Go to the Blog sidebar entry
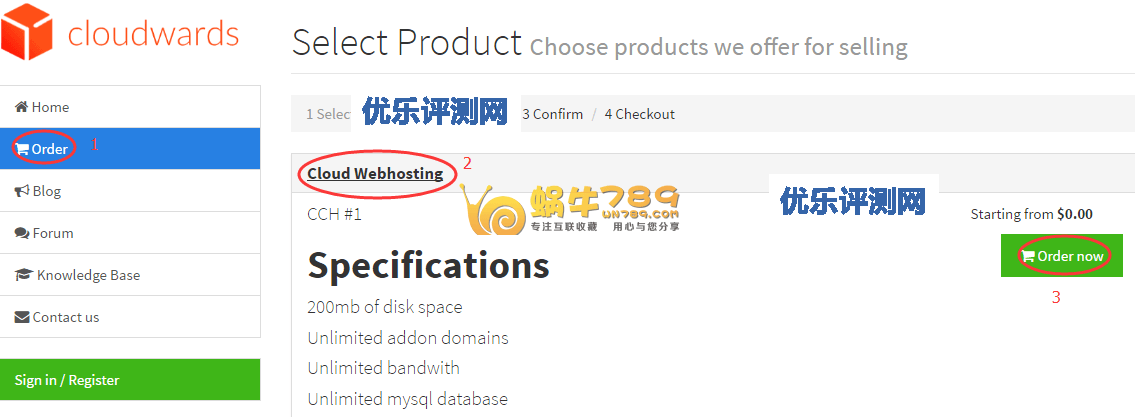Screen dimensions: 1135x417 click(x=130, y=191)
